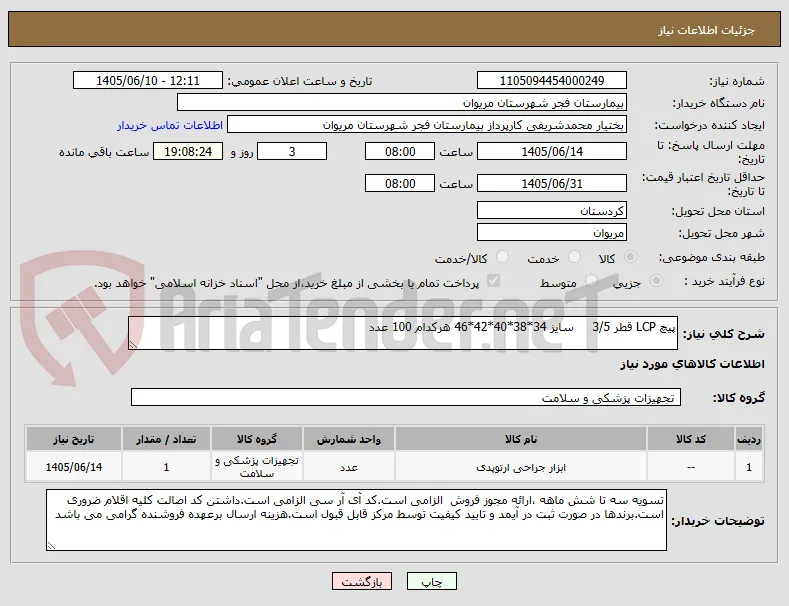Image resolution: width=789 pixels, height=606 pixels.
Task: Click the request creator field بختیار محمدشریفی
Action: coord(427,125)
